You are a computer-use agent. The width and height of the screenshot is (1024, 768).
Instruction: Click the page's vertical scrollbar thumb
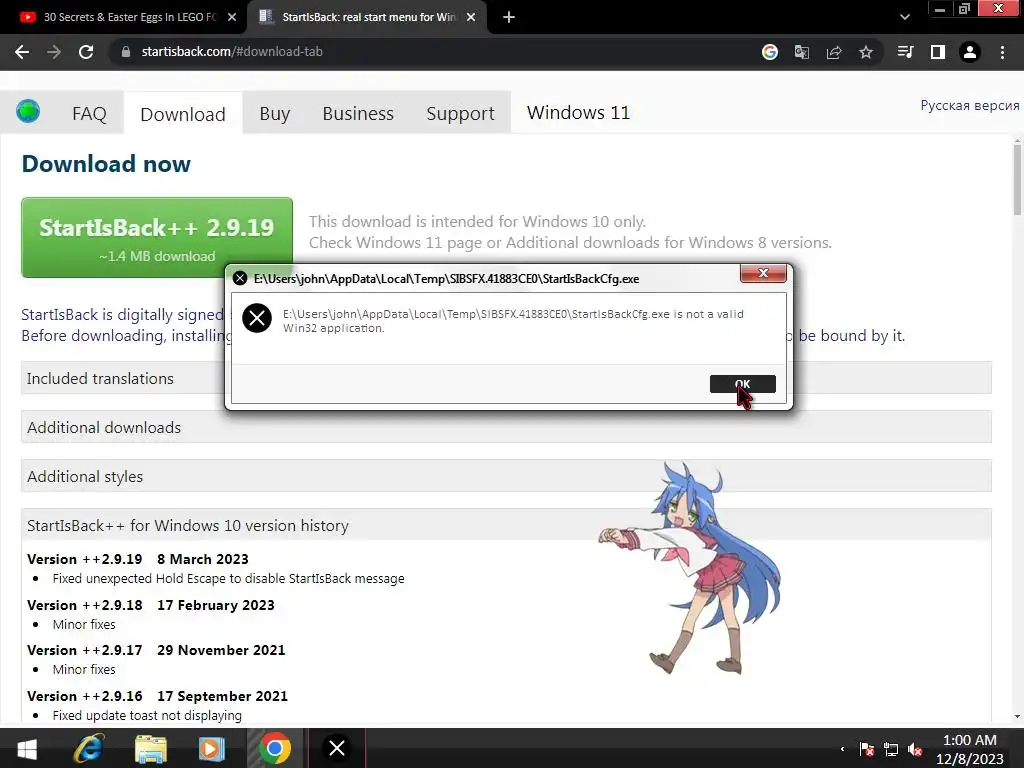(x=1017, y=180)
